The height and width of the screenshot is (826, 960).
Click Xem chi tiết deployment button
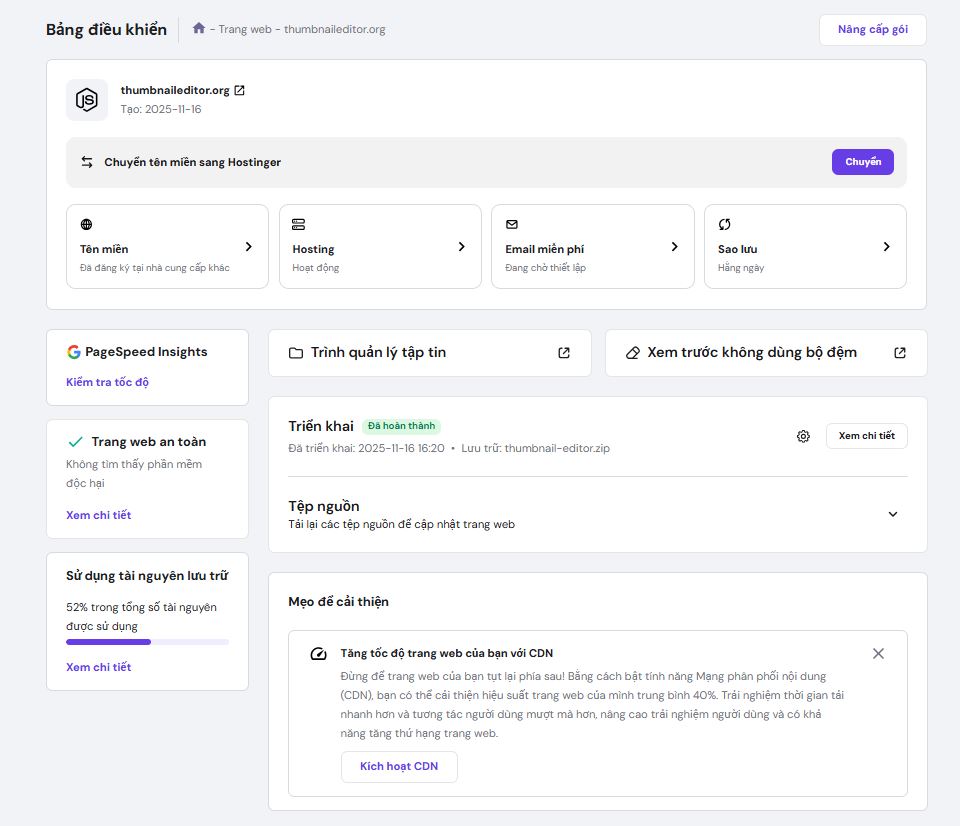[866, 436]
